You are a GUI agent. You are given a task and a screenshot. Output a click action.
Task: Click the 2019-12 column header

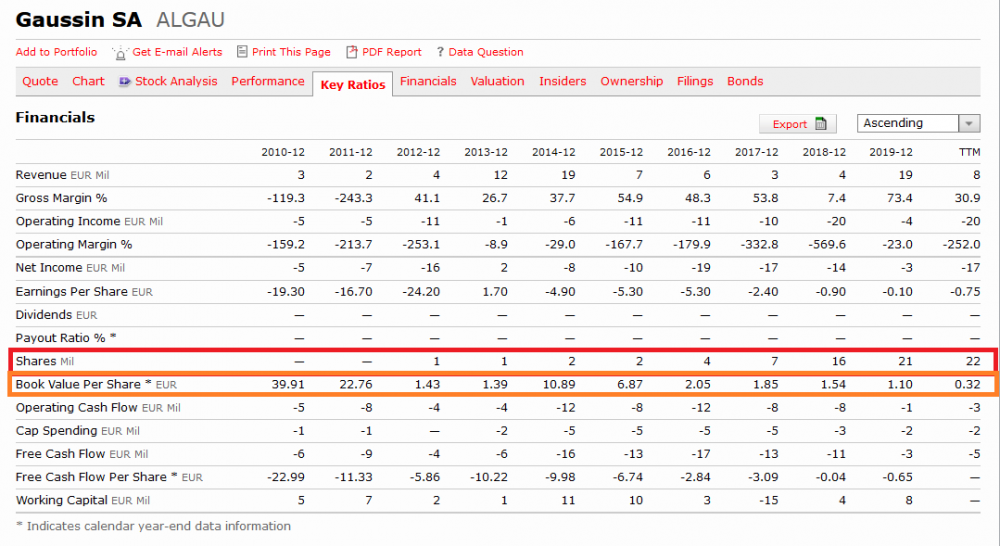pos(890,152)
